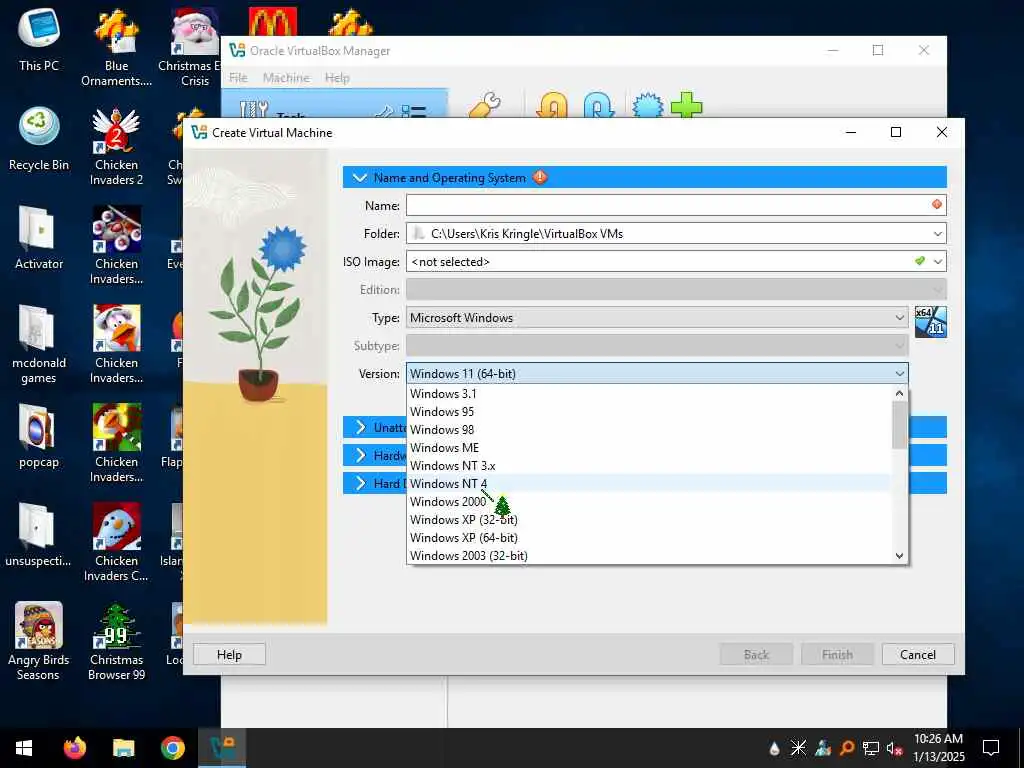
Task: Open Google Chrome from the taskbar
Action: tap(172, 748)
